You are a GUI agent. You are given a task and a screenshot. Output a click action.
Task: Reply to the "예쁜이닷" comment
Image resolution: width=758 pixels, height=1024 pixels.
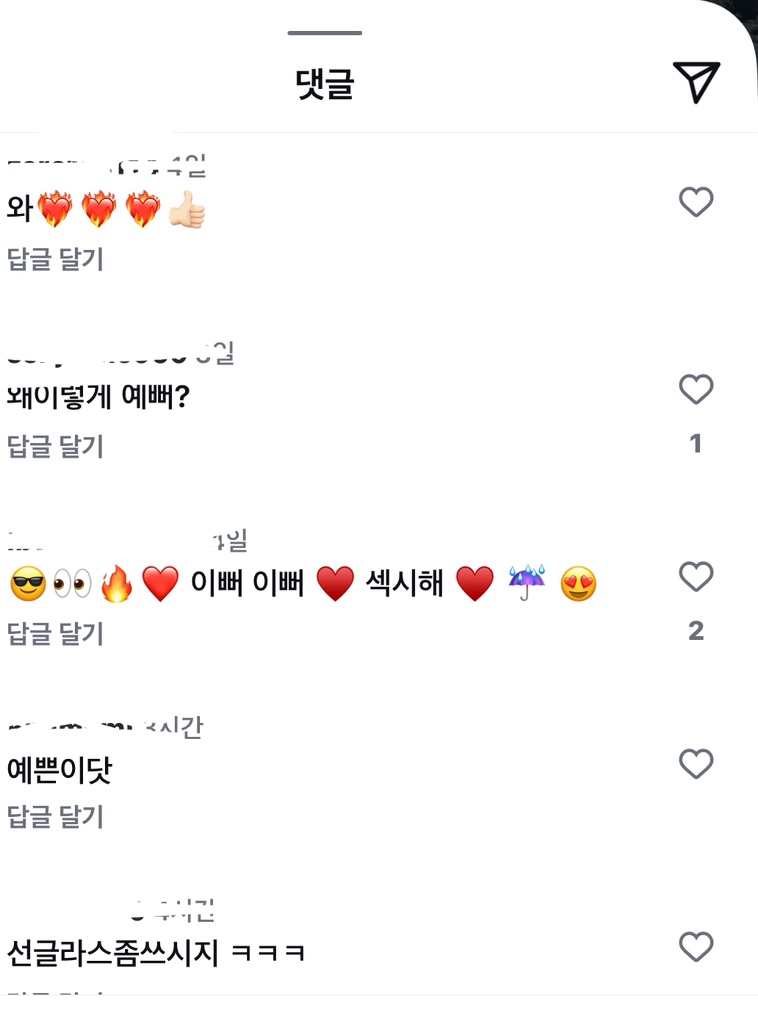point(56,817)
